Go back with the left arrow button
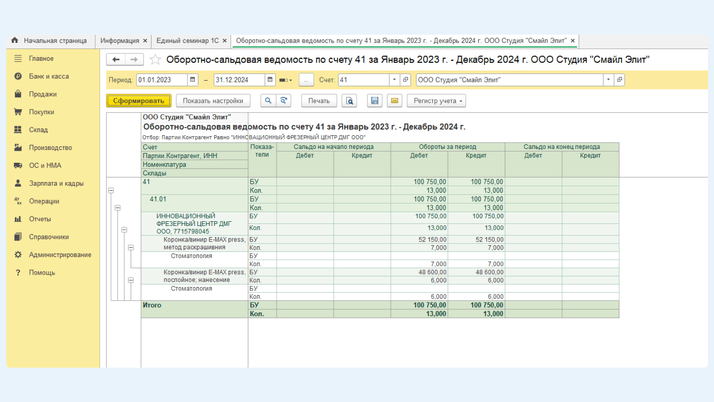The image size is (714, 402). click(x=116, y=60)
